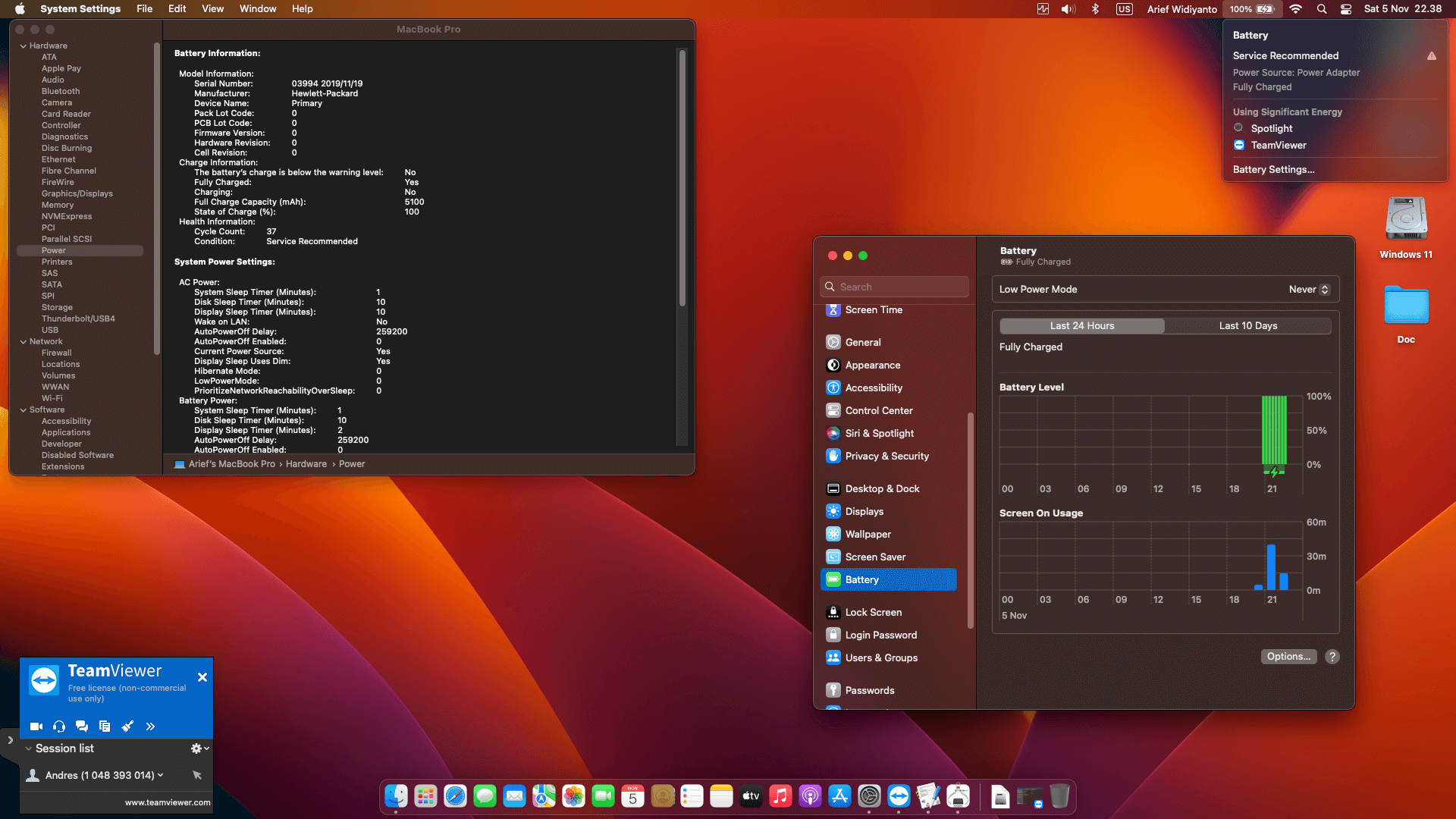The height and width of the screenshot is (819, 1456).
Task: Collapse the Hardware tree section
Action: (x=24, y=46)
